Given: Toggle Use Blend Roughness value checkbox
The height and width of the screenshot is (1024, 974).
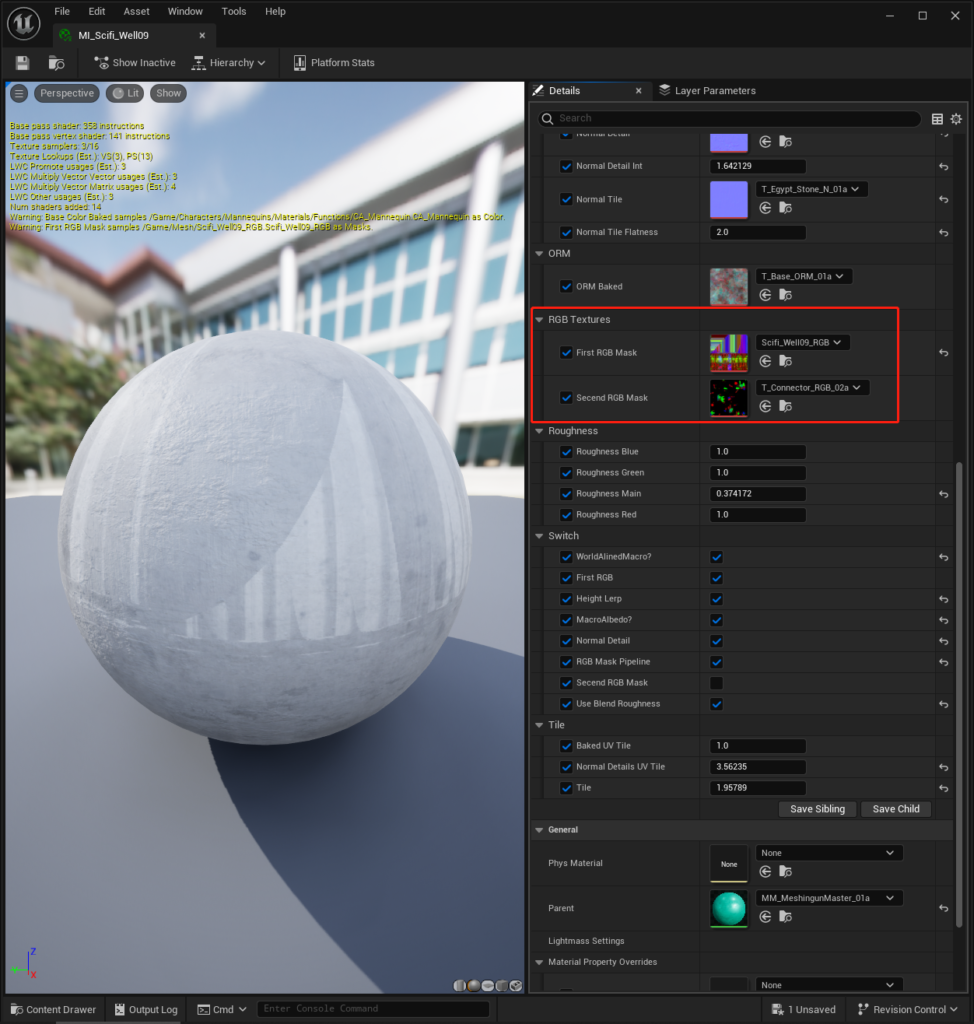Looking at the screenshot, I should point(717,704).
